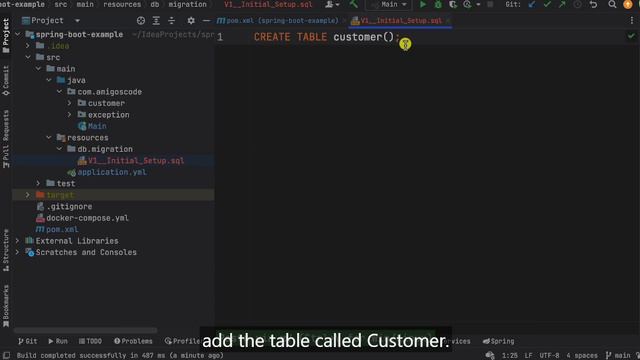Collapse the src folder

28,57
